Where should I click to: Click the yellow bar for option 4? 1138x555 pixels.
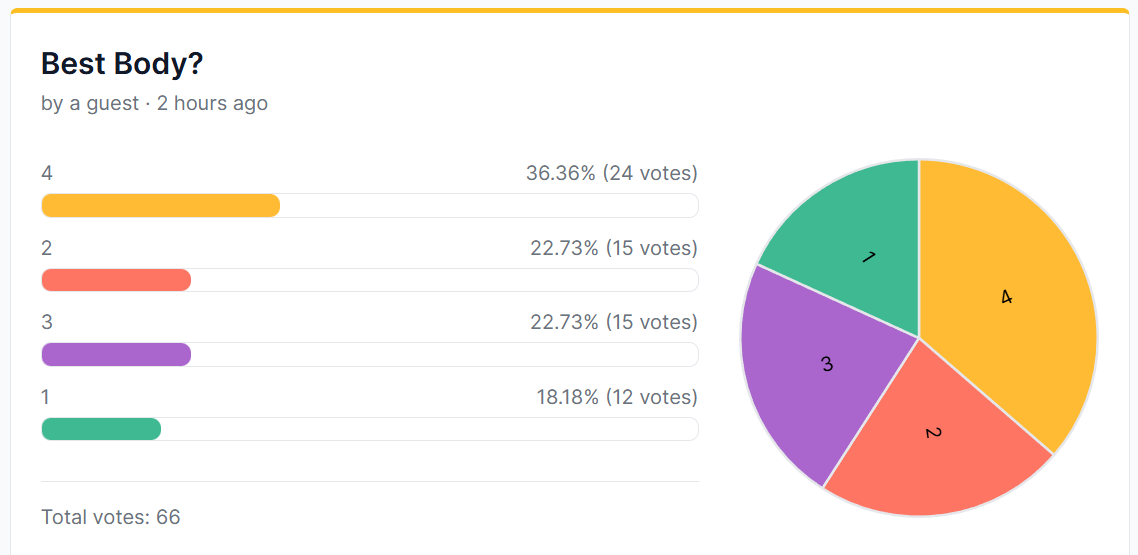click(160, 205)
